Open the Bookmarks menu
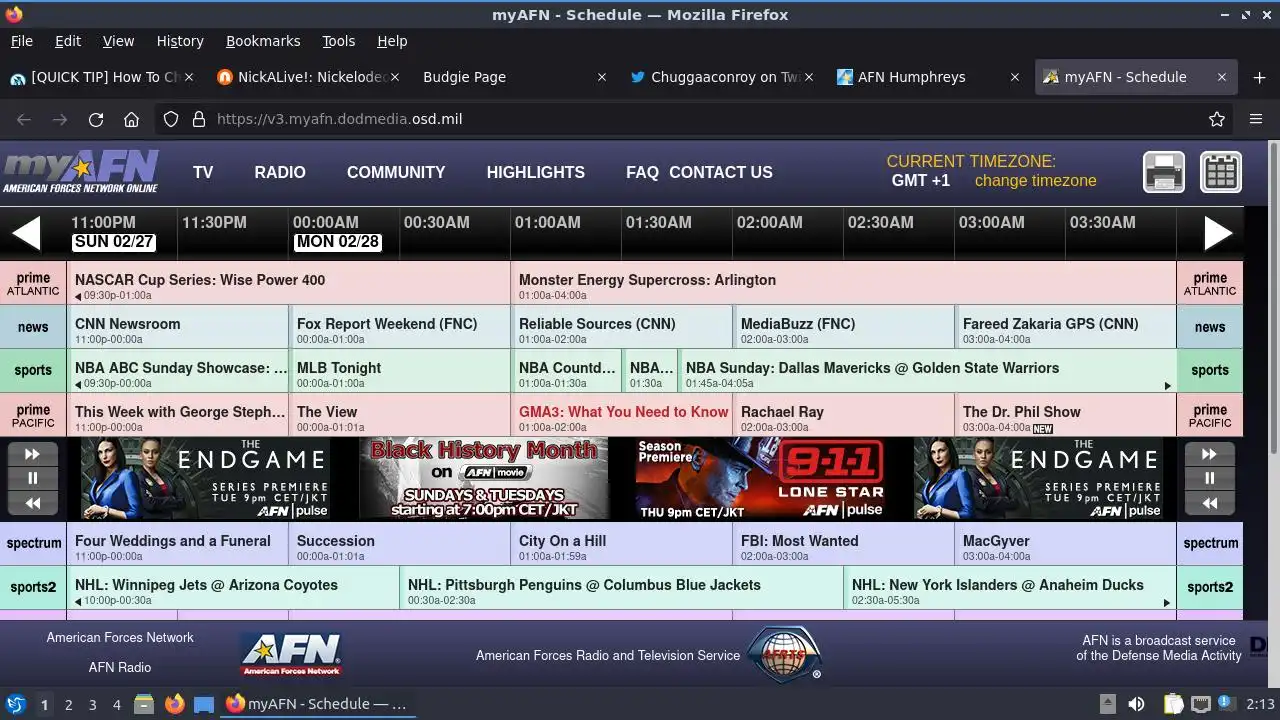 263,41
